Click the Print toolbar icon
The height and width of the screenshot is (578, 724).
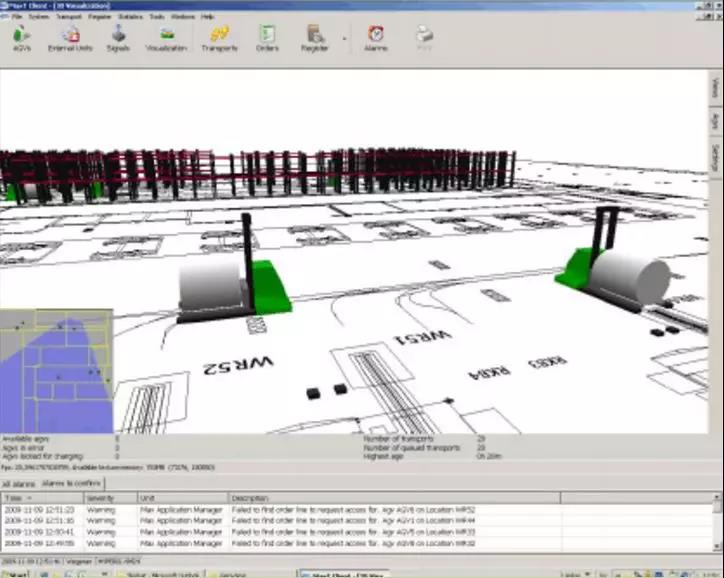click(424, 39)
